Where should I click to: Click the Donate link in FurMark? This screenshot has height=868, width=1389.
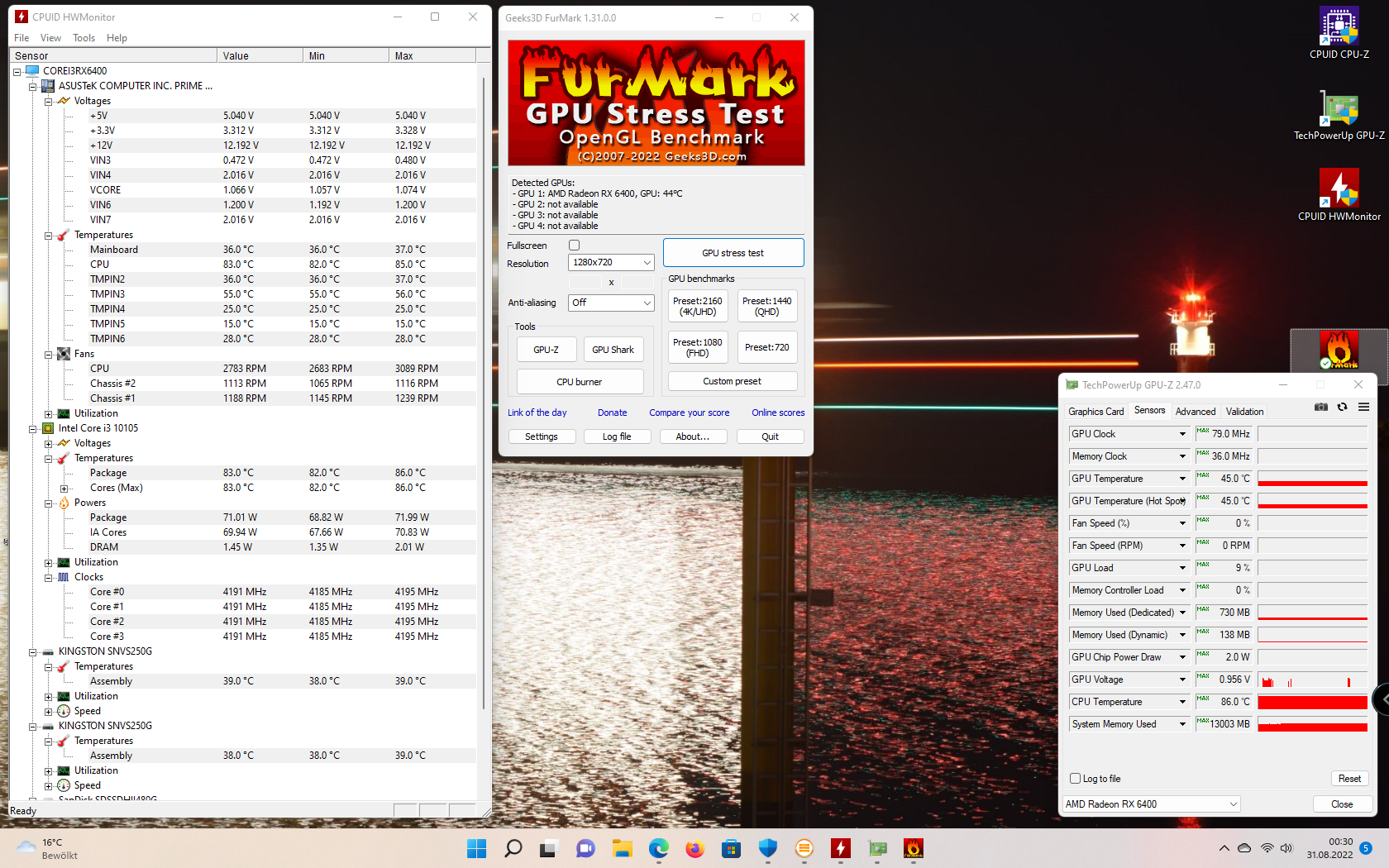[x=613, y=413]
